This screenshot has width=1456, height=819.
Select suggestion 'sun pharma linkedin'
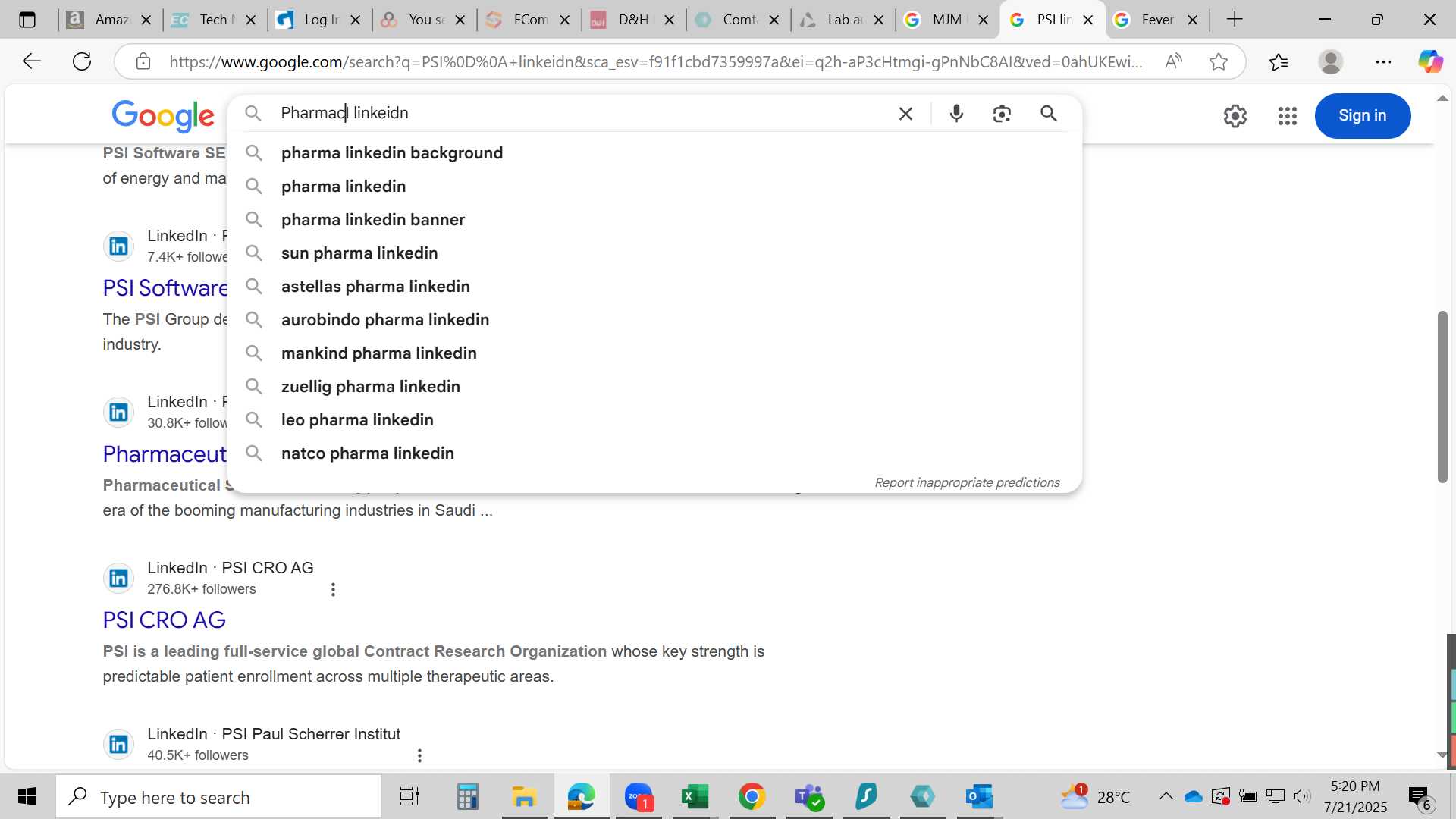tap(654, 253)
